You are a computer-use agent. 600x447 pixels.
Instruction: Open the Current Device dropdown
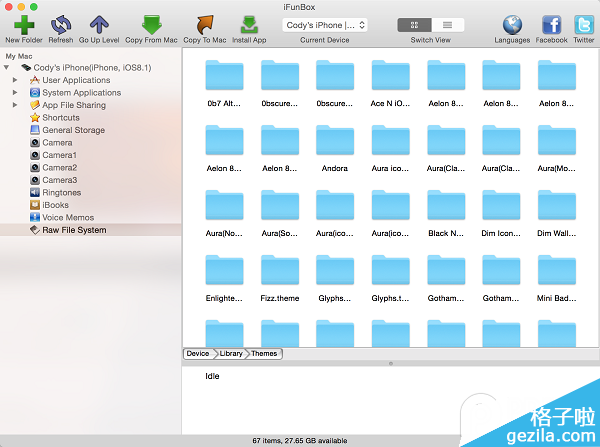click(325, 24)
